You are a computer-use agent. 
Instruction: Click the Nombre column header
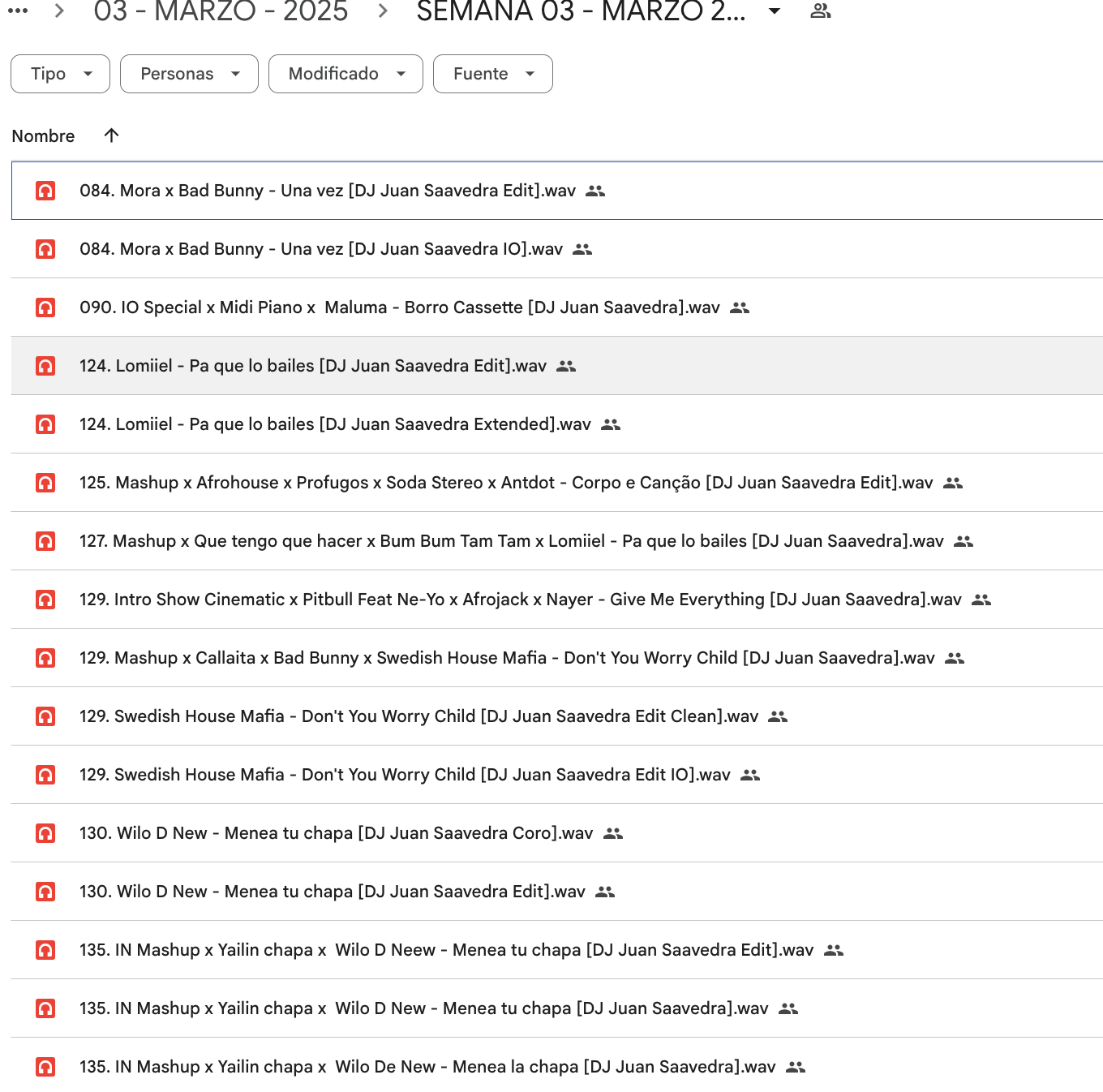tap(43, 136)
